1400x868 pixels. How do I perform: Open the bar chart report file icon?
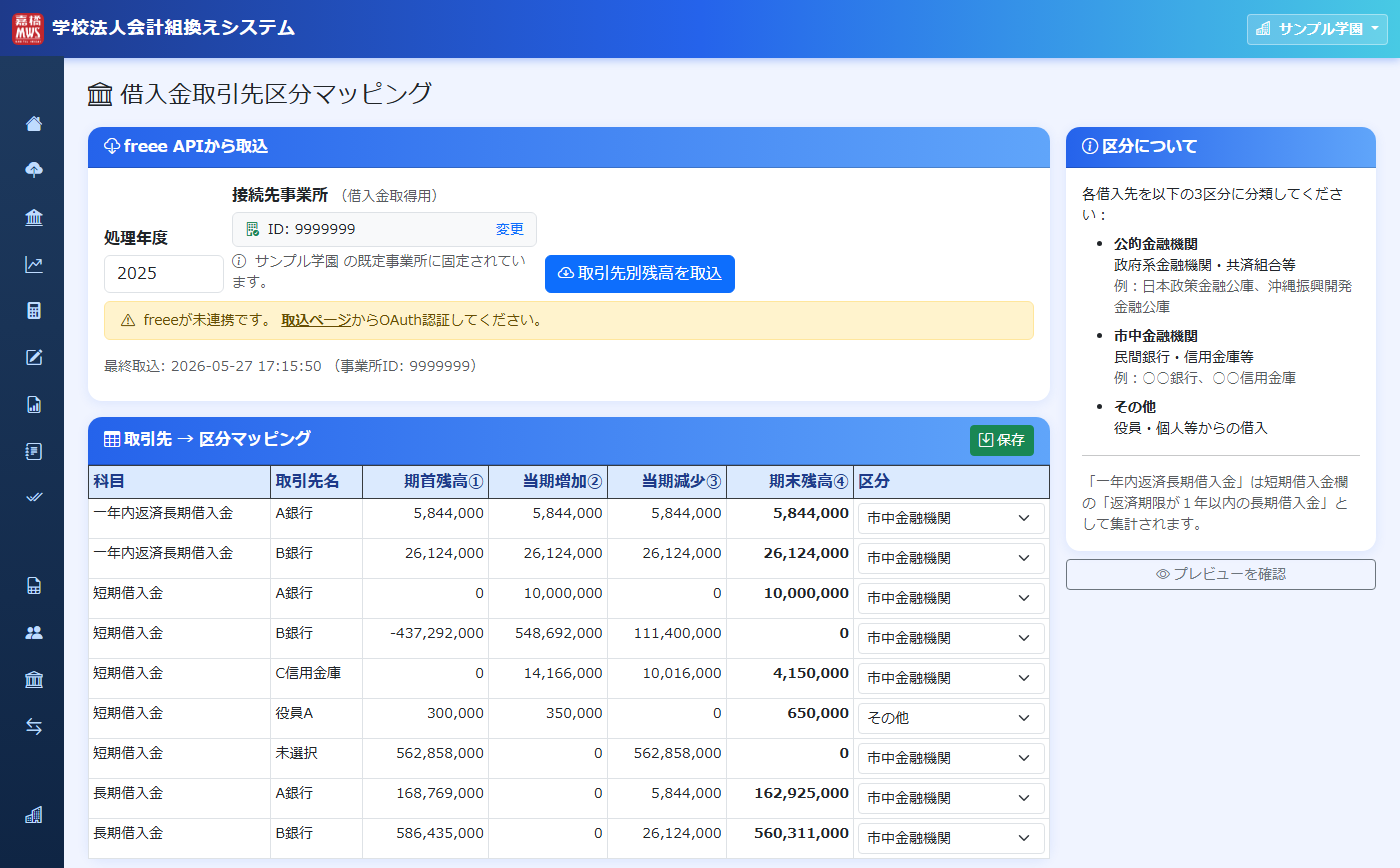click(x=34, y=404)
